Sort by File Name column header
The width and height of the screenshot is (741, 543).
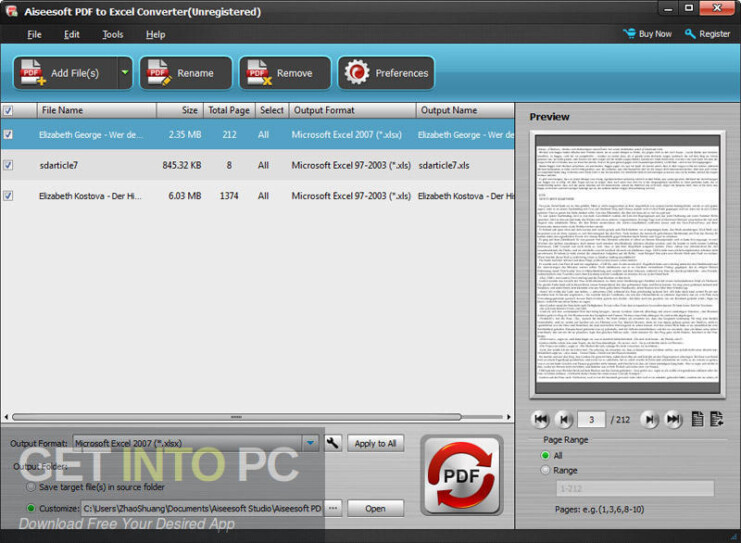pyautogui.click(x=96, y=110)
